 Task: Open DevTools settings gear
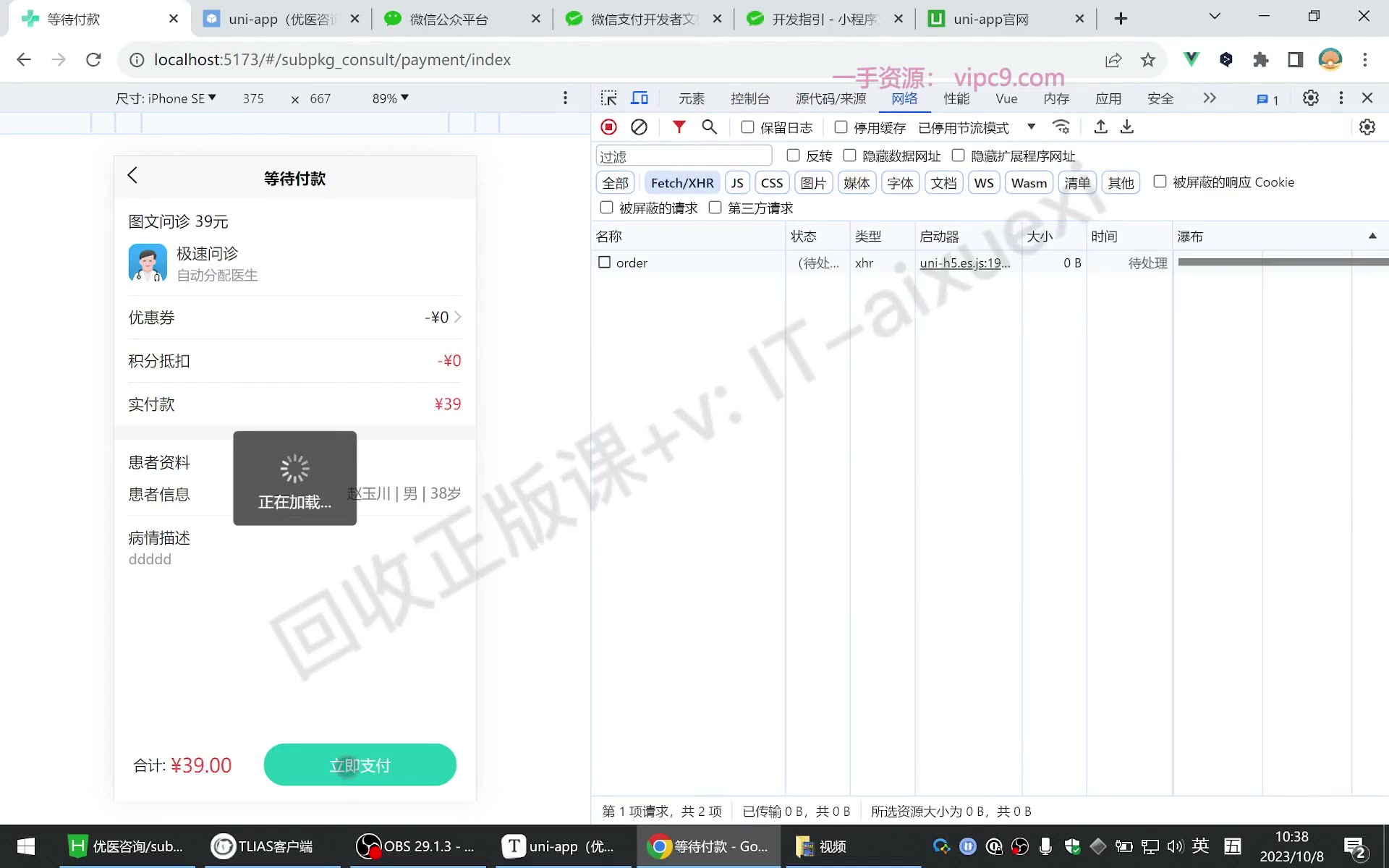click(1310, 98)
